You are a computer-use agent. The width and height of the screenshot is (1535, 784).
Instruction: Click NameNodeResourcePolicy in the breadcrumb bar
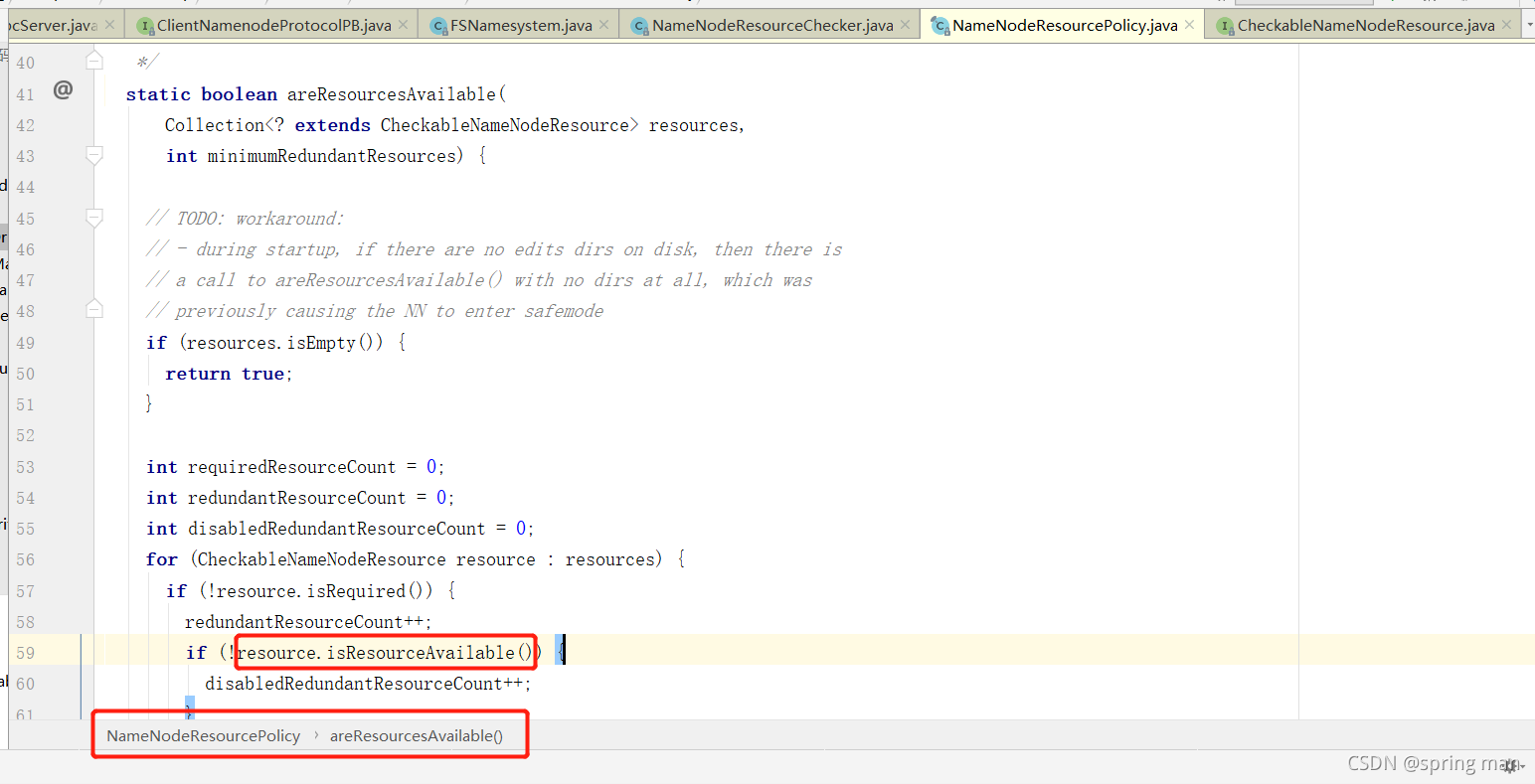(x=204, y=735)
